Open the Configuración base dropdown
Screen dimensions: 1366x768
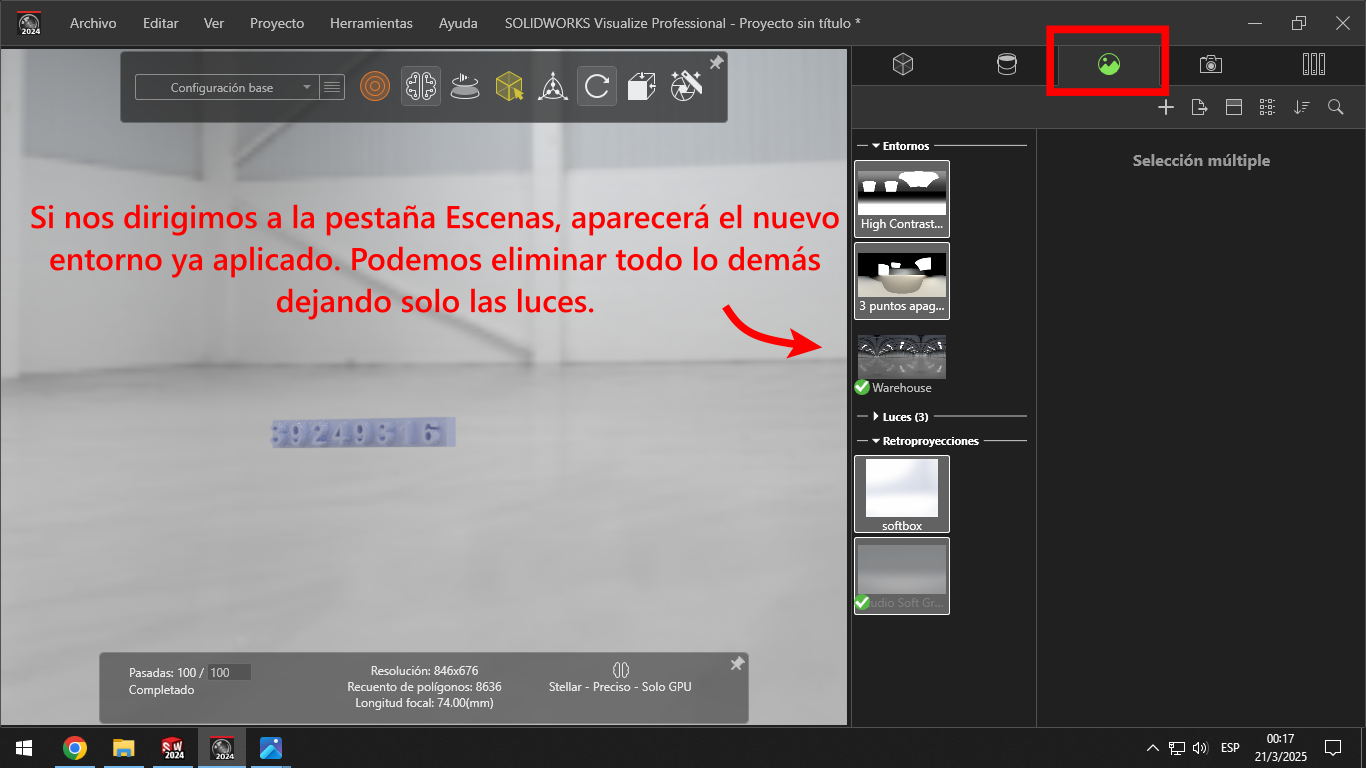pos(226,88)
